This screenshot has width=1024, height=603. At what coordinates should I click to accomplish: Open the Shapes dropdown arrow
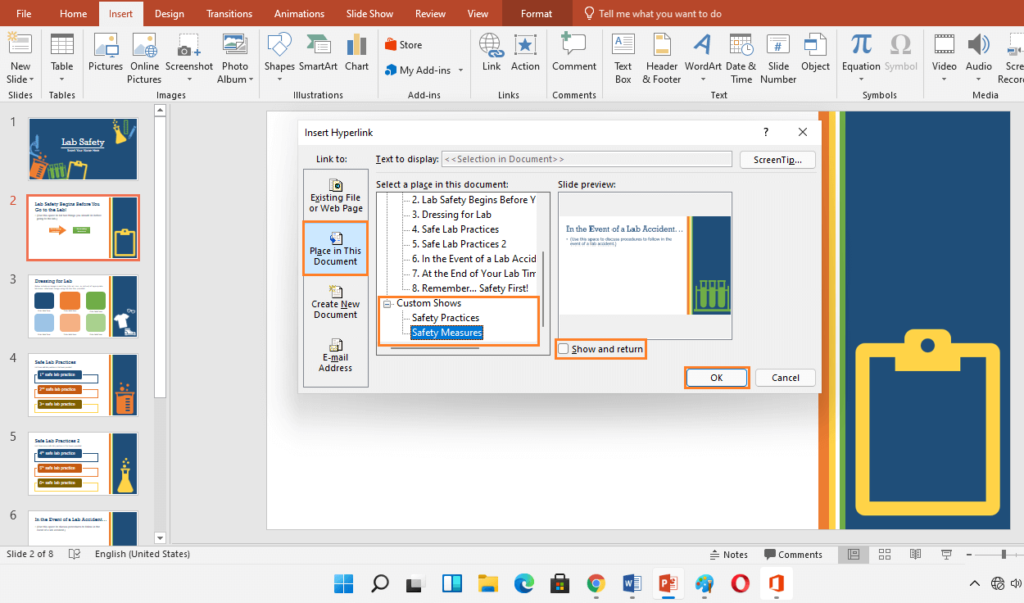280,80
